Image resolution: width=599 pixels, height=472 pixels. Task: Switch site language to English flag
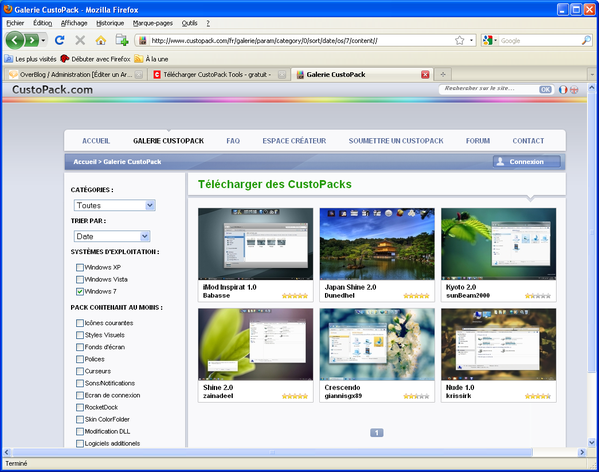point(574,89)
